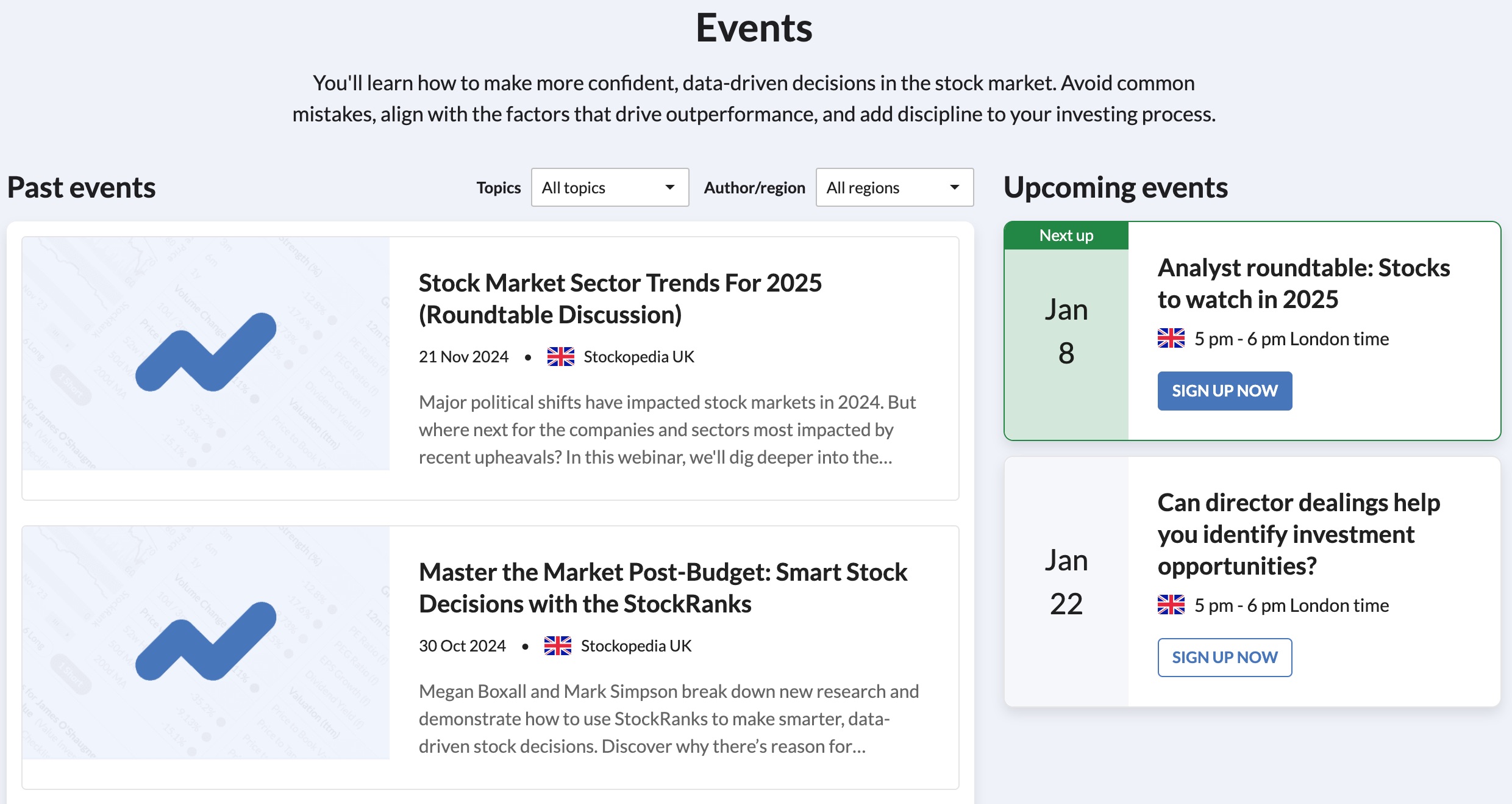Sign up for Analyst roundtable event
This screenshot has height=804, width=1512.
(1224, 390)
